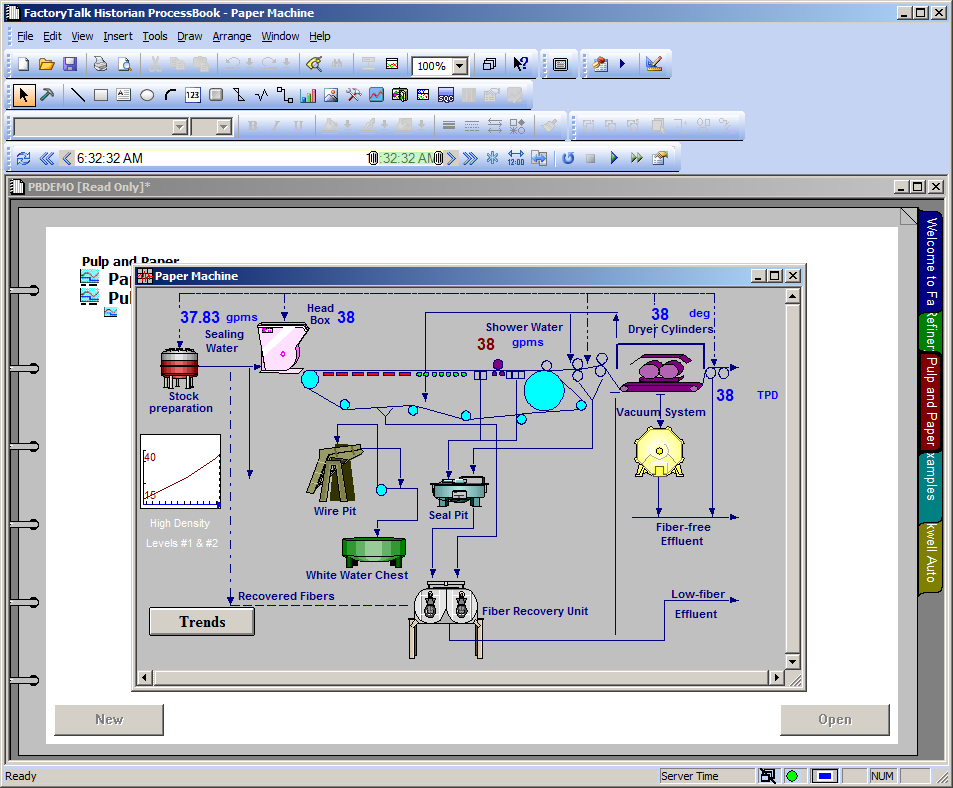Select the Ellipse drawing tool

[x=147, y=95]
